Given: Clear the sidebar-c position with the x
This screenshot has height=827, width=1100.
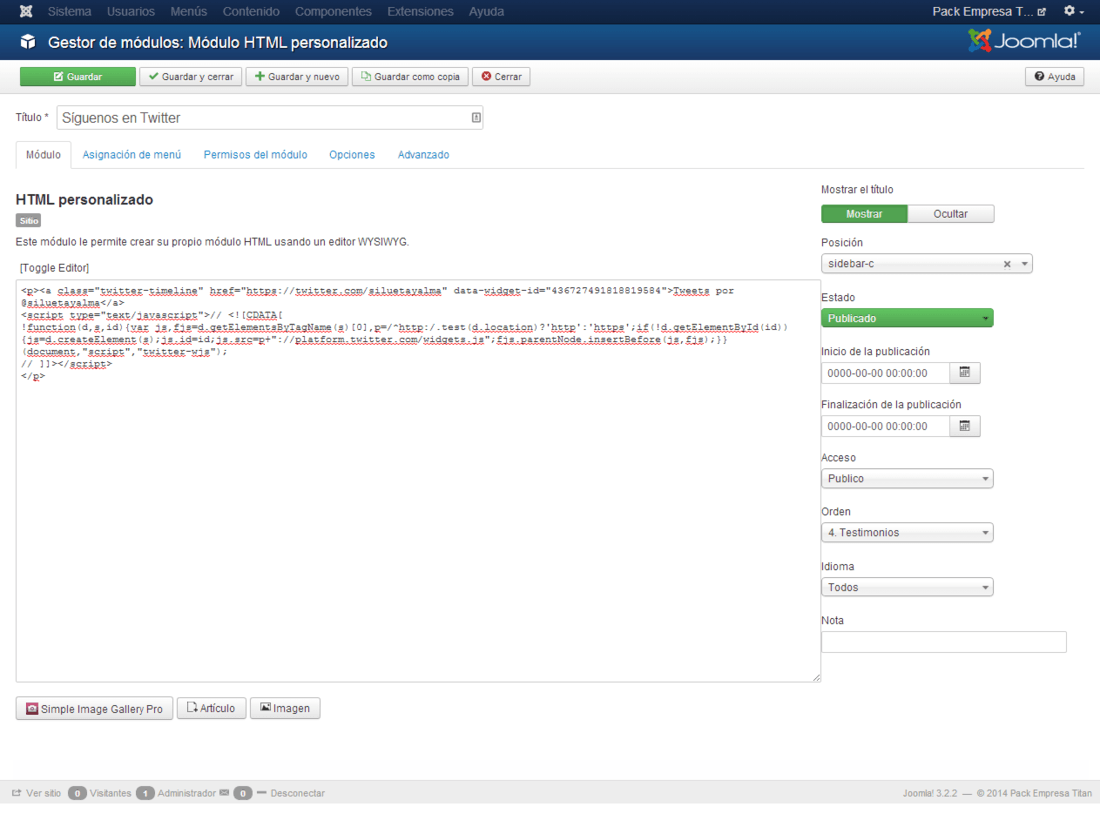Looking at the screenshot, I should coord(1007,264).
